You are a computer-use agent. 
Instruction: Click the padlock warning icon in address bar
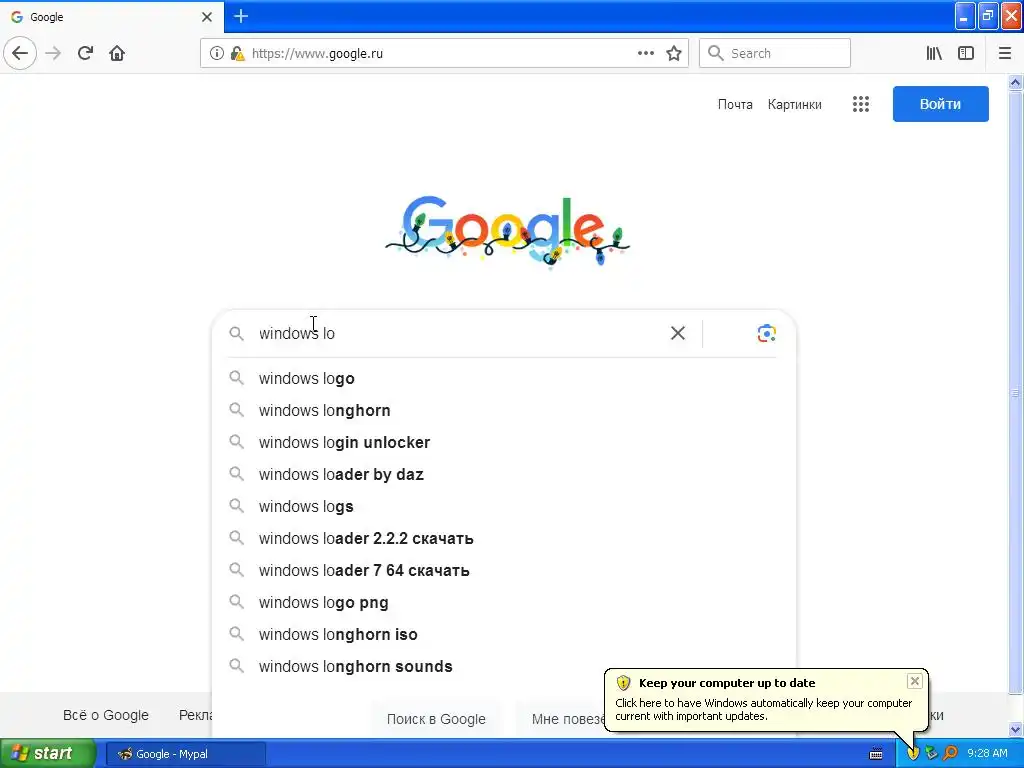click(x=238, y=53)
